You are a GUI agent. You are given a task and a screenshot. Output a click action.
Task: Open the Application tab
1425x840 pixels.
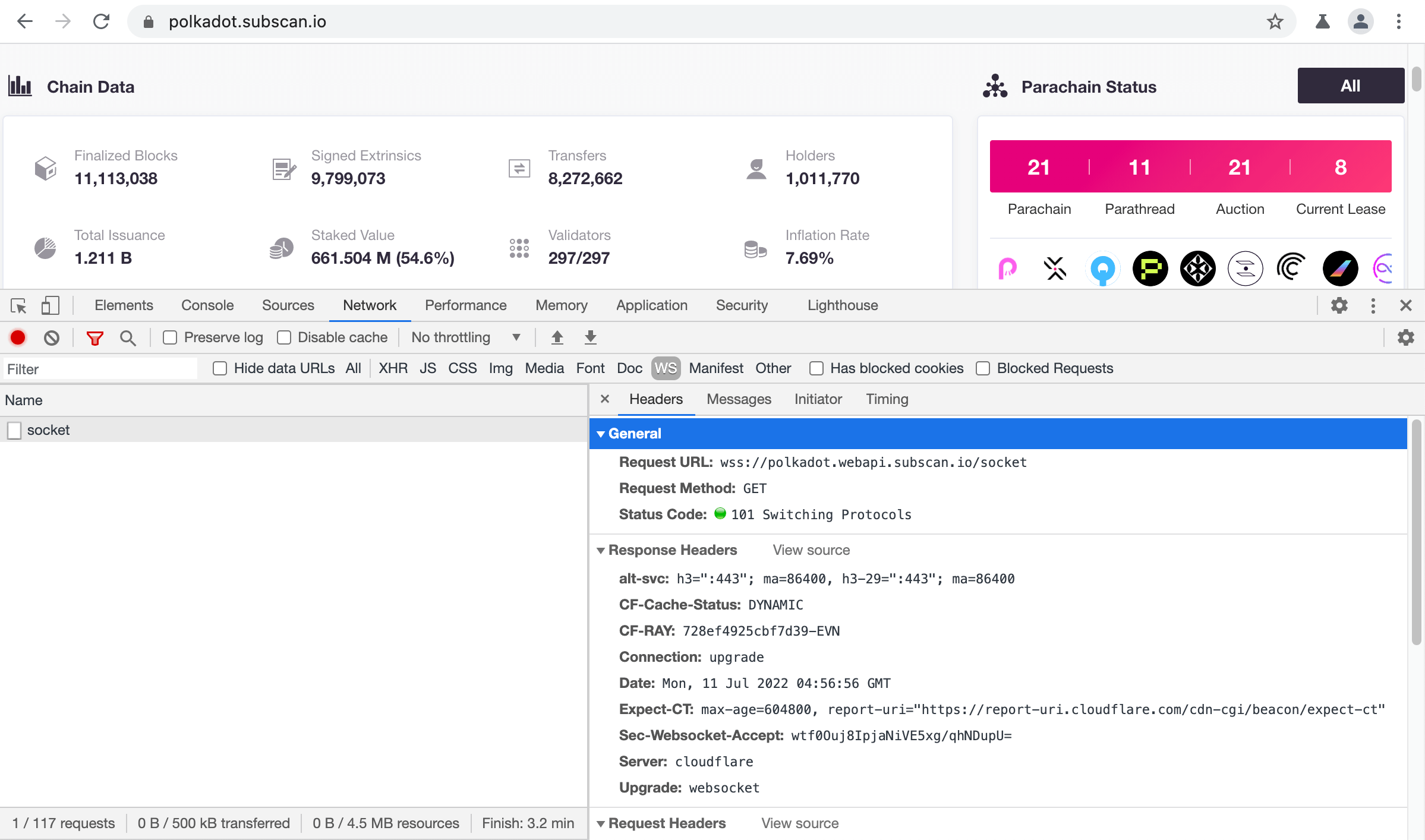coord(651,305)
